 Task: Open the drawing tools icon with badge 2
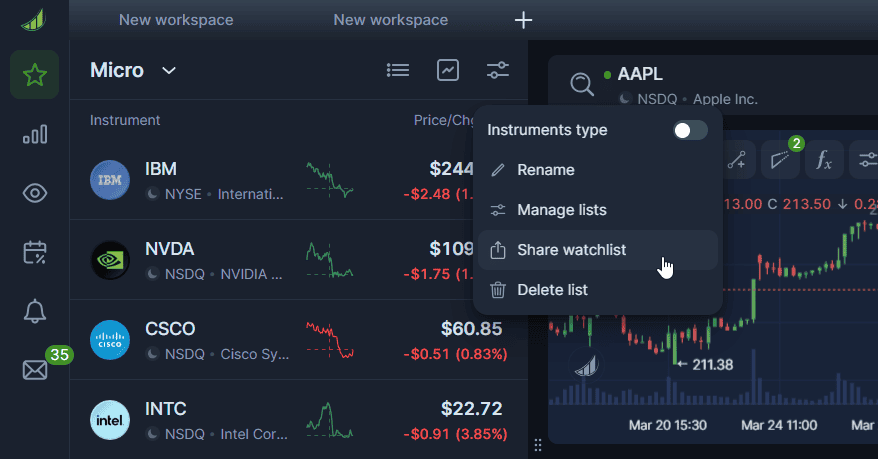(x=781, y=160)
